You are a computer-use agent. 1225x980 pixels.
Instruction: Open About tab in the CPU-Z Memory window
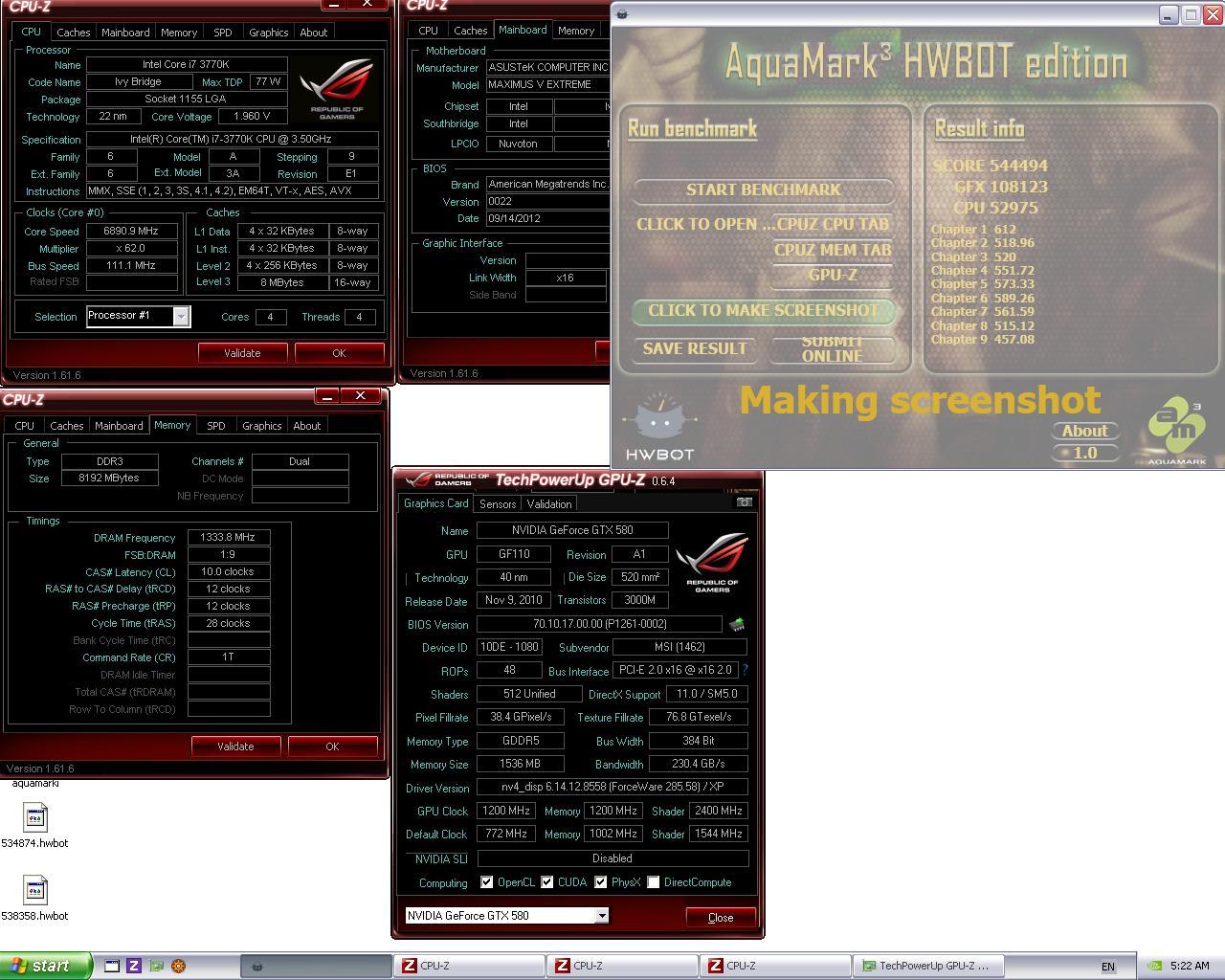(x=306, y=426)
